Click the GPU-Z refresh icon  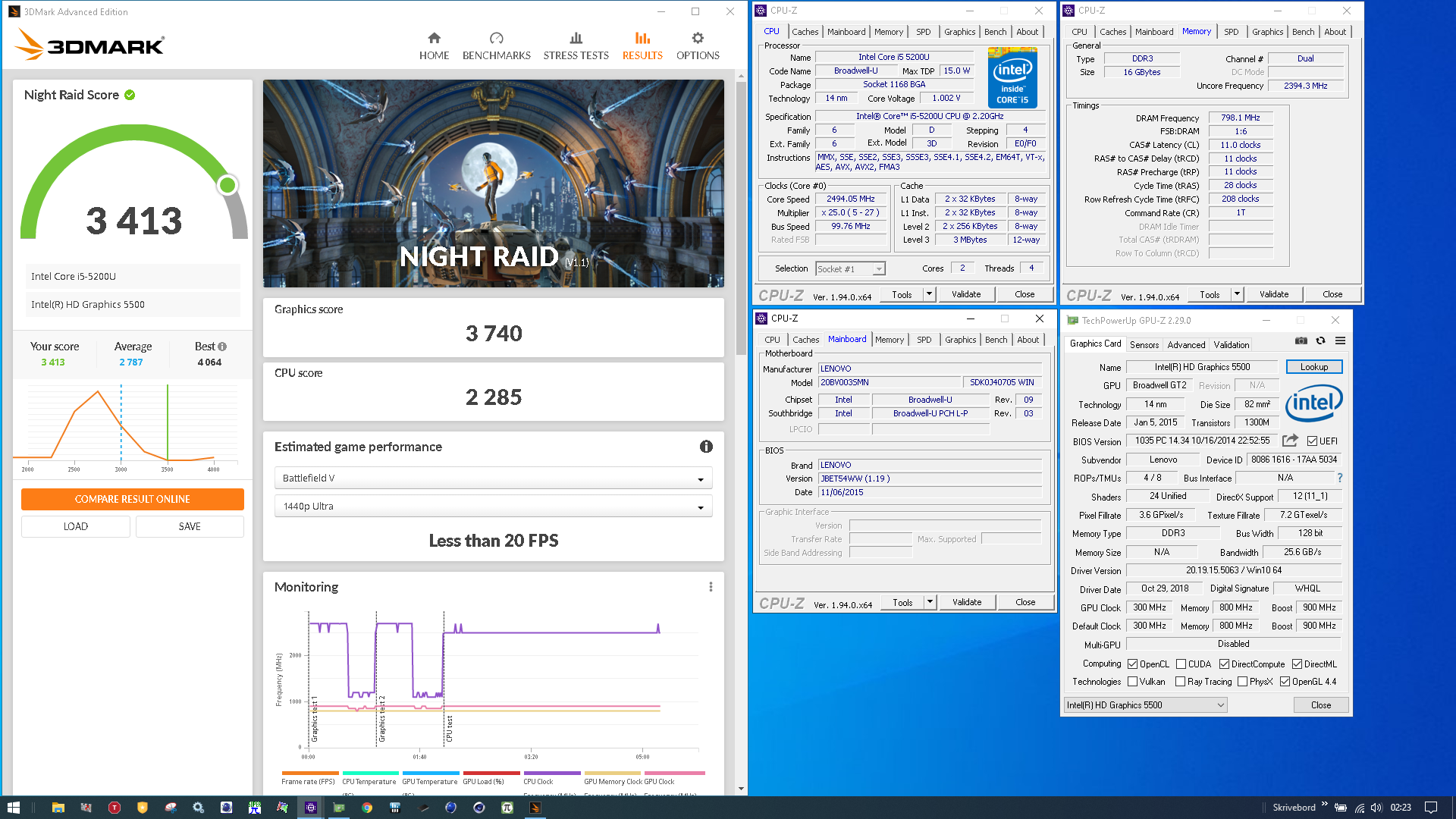tap(1320, 341)
